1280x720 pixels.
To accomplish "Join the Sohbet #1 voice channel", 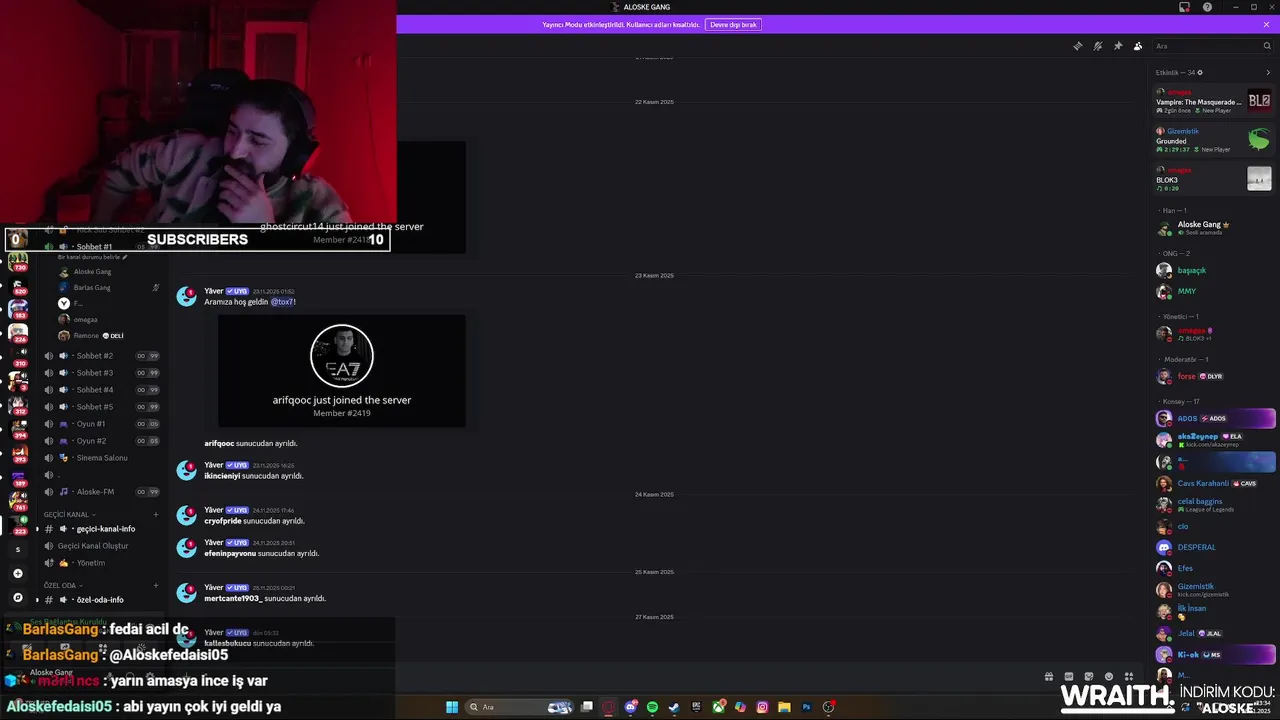I will 100,246.
